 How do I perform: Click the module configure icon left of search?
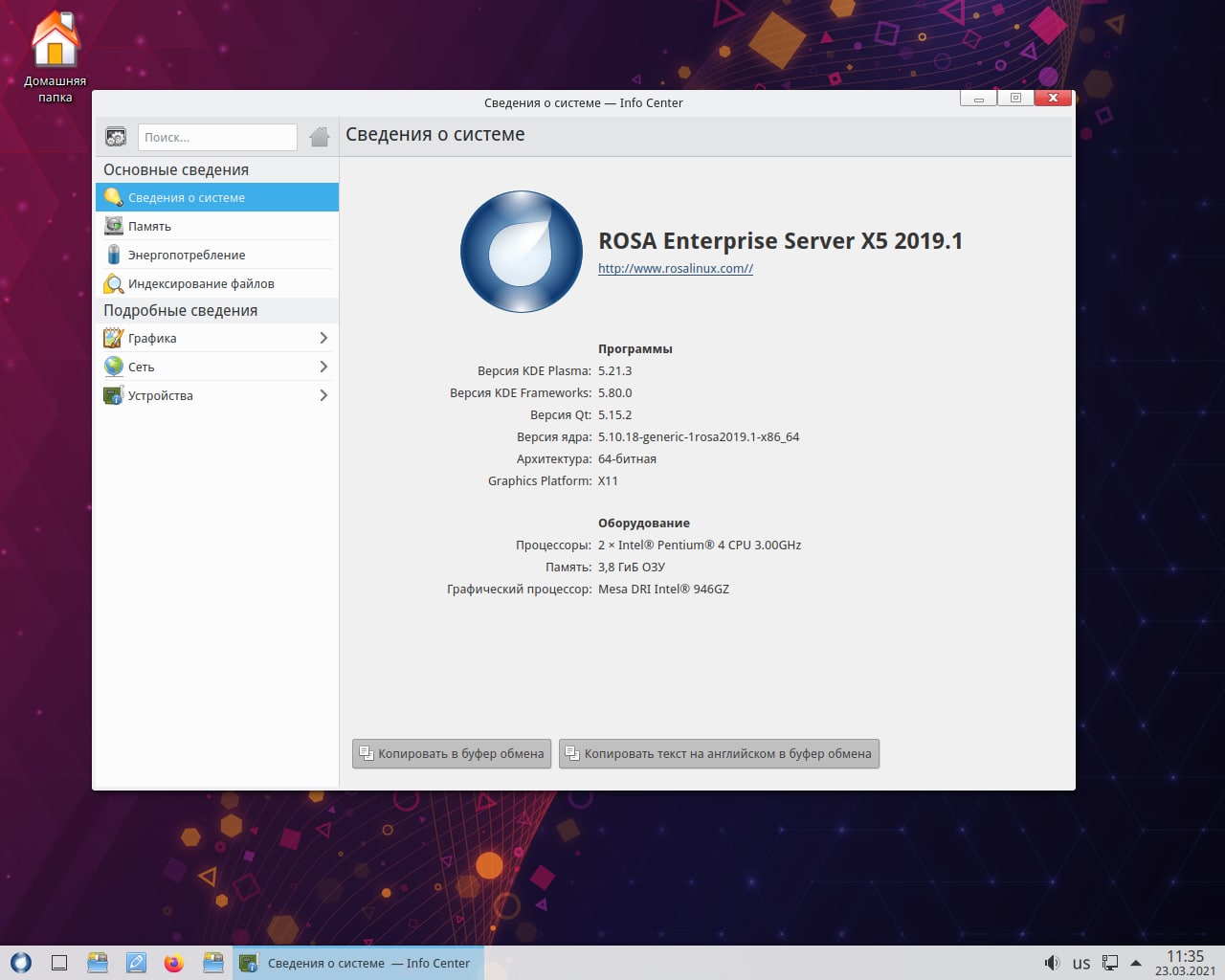pos(116,137)
